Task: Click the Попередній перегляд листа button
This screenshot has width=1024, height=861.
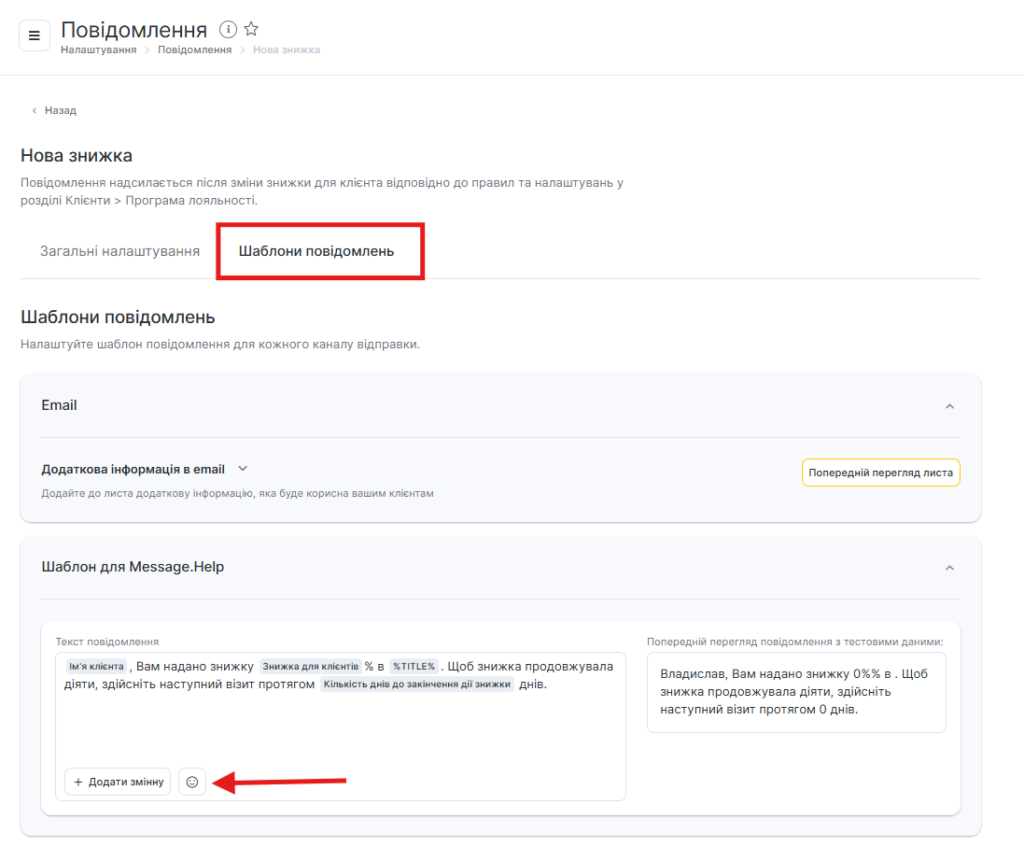Action: pyautogui.click(x=880, y=473)
